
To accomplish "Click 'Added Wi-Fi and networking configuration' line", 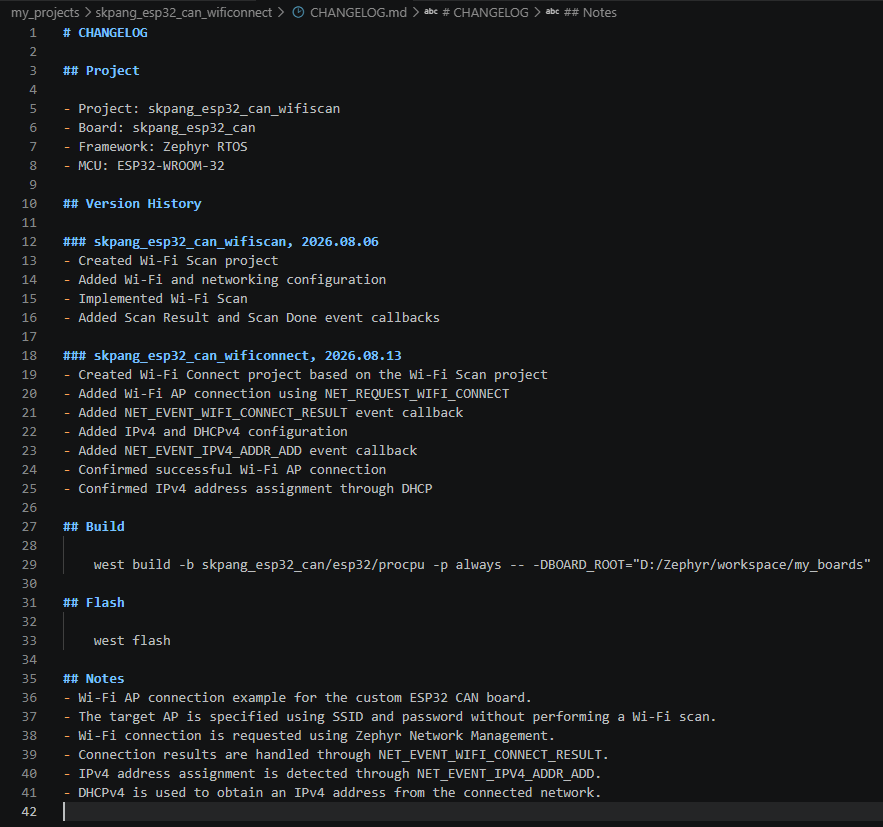I will click(x=225, y=280).
